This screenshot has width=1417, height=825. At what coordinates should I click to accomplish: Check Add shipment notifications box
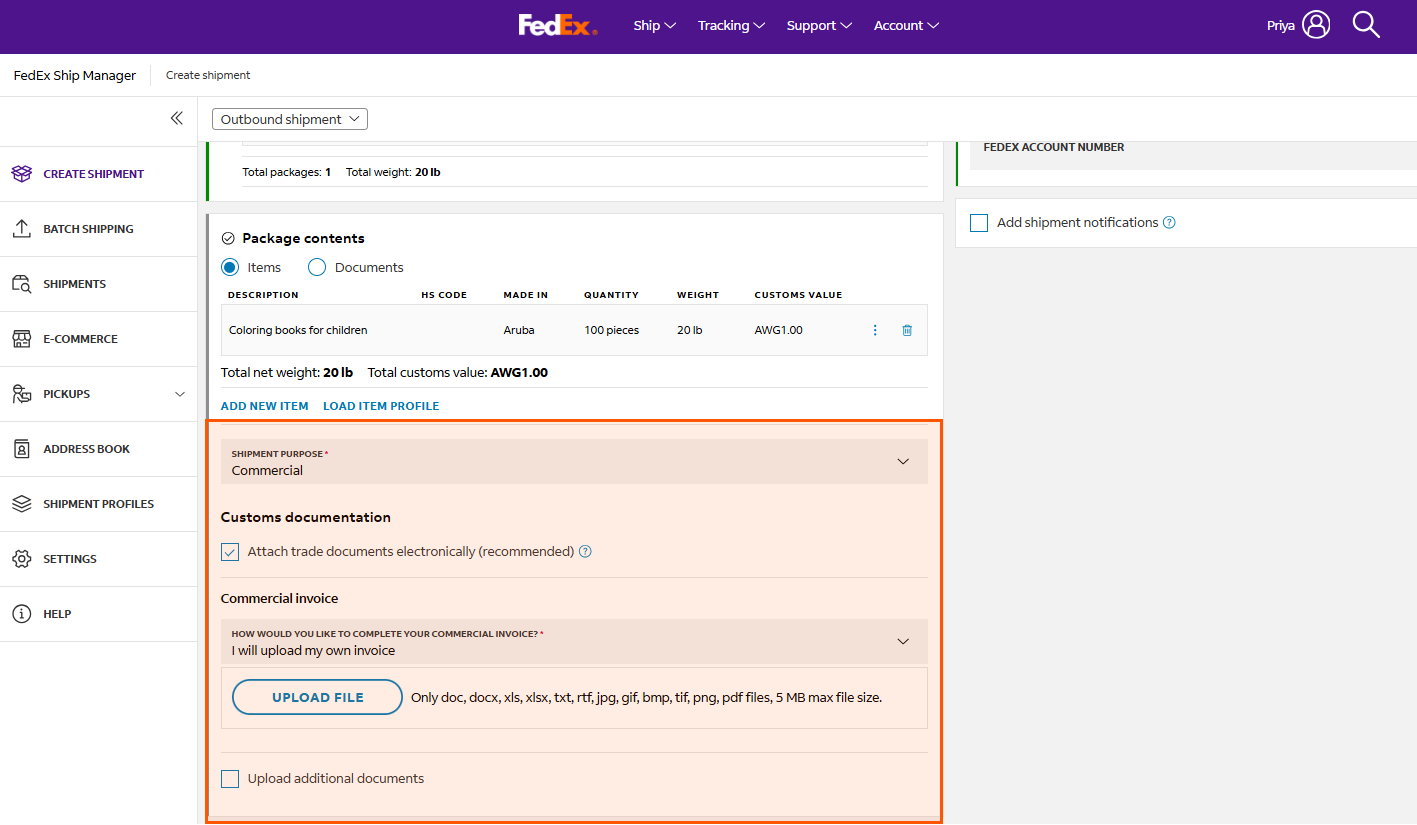pyautogui.click(x=979, y=223)
